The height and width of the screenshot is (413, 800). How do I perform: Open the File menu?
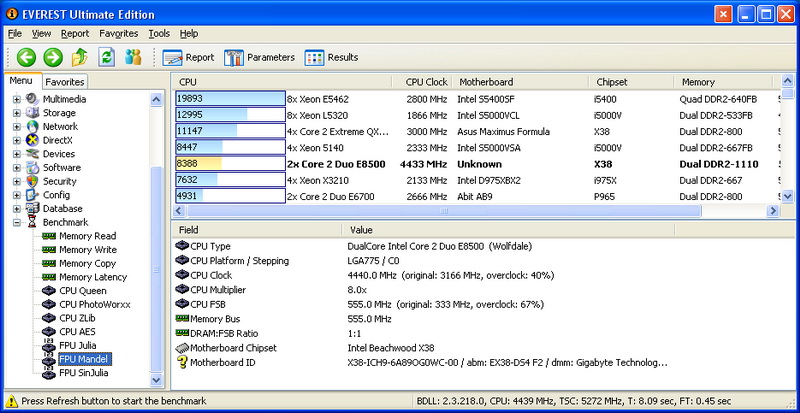point(15,34)
